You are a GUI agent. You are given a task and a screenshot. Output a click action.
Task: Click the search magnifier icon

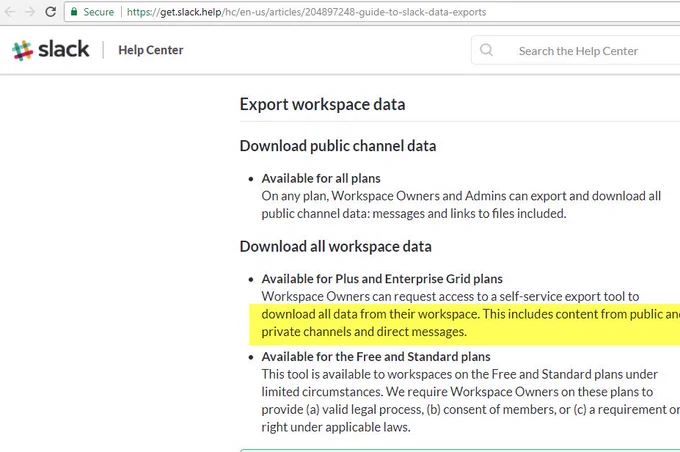486,50
